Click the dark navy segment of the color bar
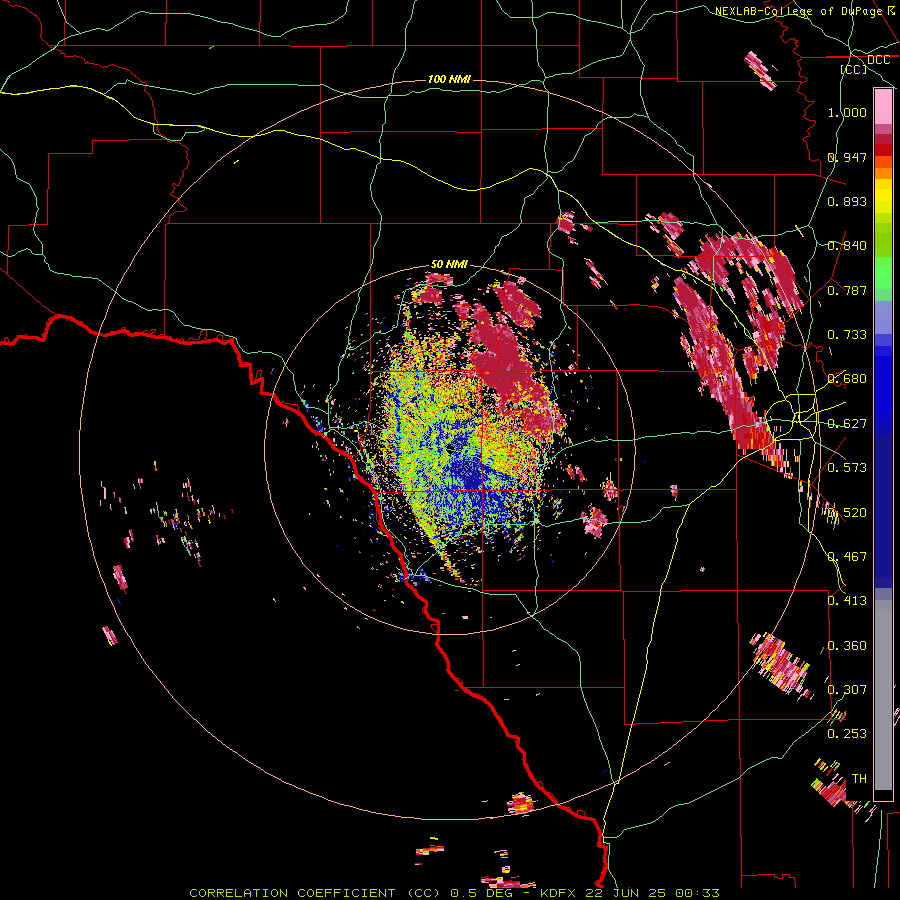Viewport: 900px width, 900px height. pyautogui.click(x=883, y=505)
